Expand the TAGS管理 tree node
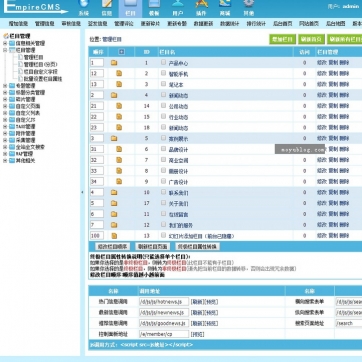 pos(5,126)
